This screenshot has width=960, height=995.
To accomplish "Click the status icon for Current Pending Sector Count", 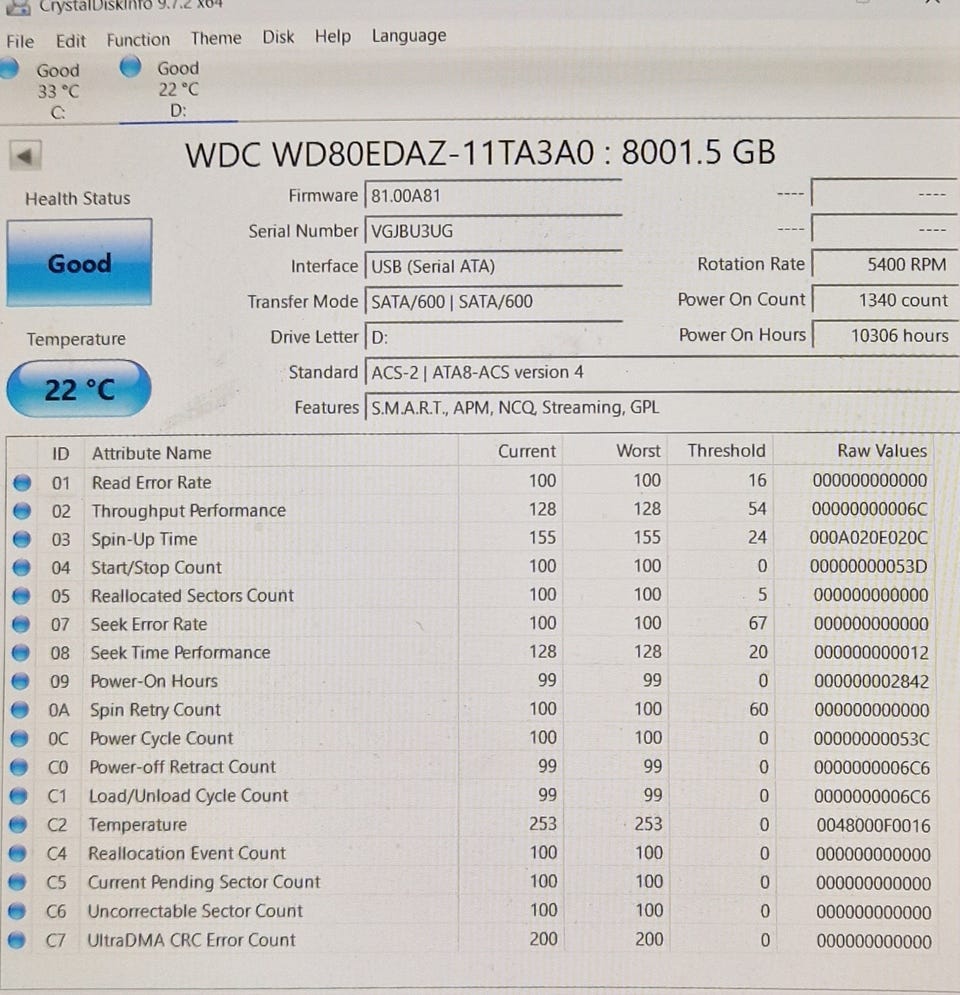I will [18, 882].
